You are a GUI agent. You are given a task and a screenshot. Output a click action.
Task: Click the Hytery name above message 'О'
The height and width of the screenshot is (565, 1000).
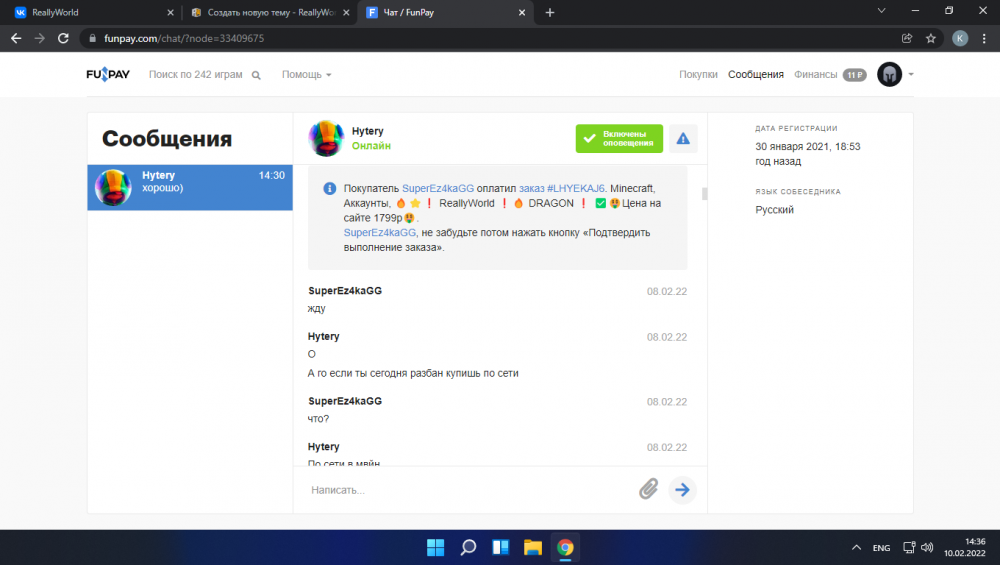click(323, 336)
